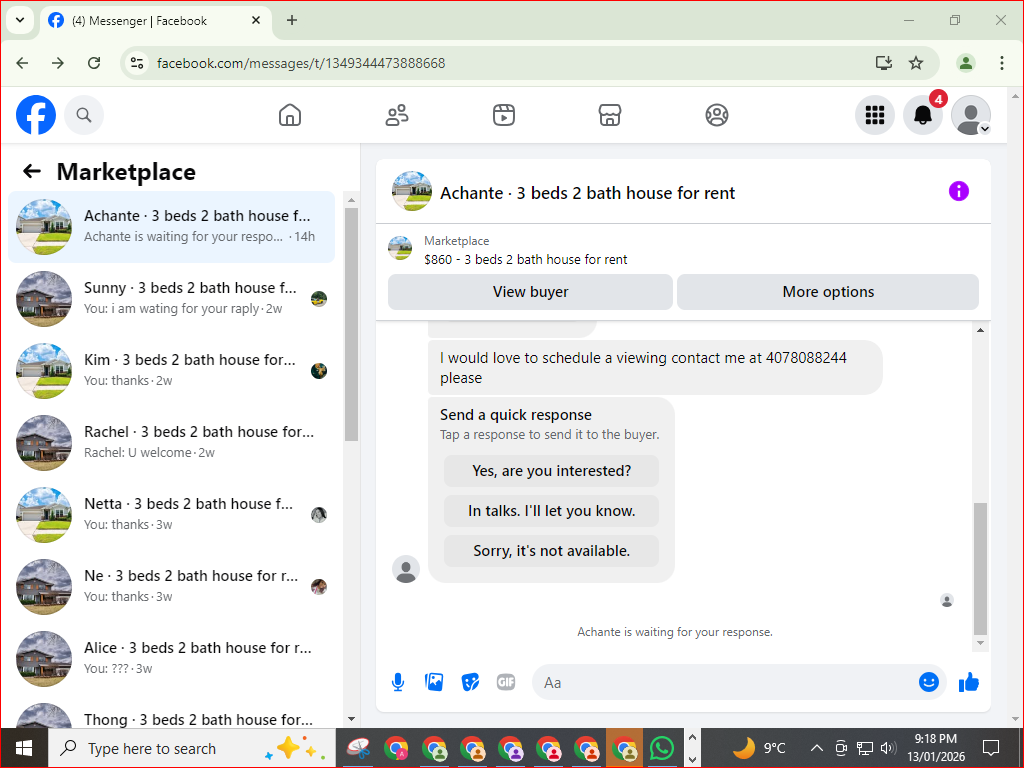Open the tab search dropdown arrow
The width and height of the screenshot is (1024, 768).
[20, 20]
